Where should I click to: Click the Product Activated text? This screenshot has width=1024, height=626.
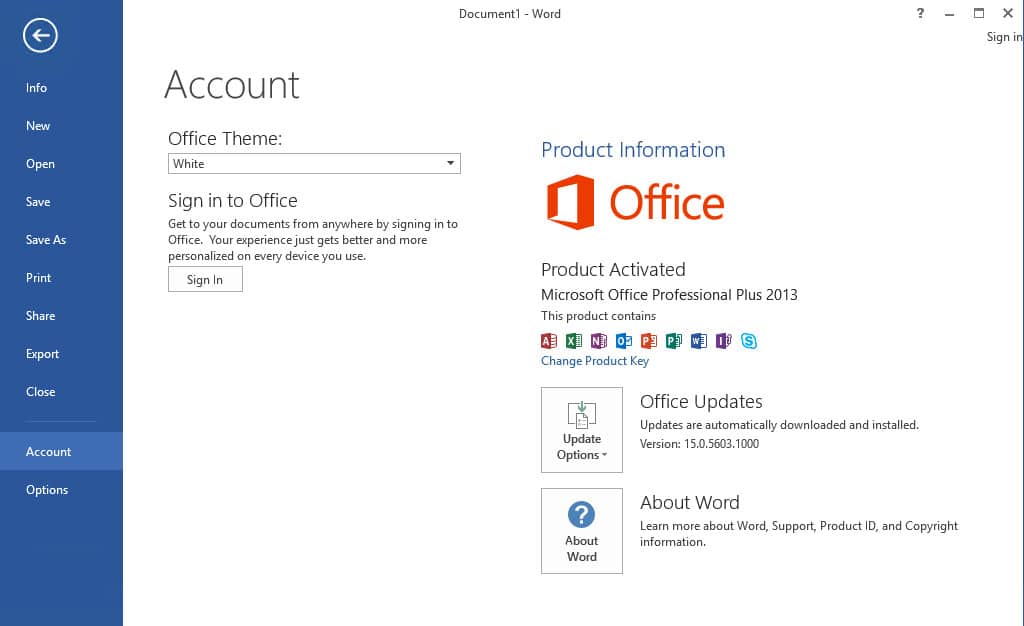[613, 269]
